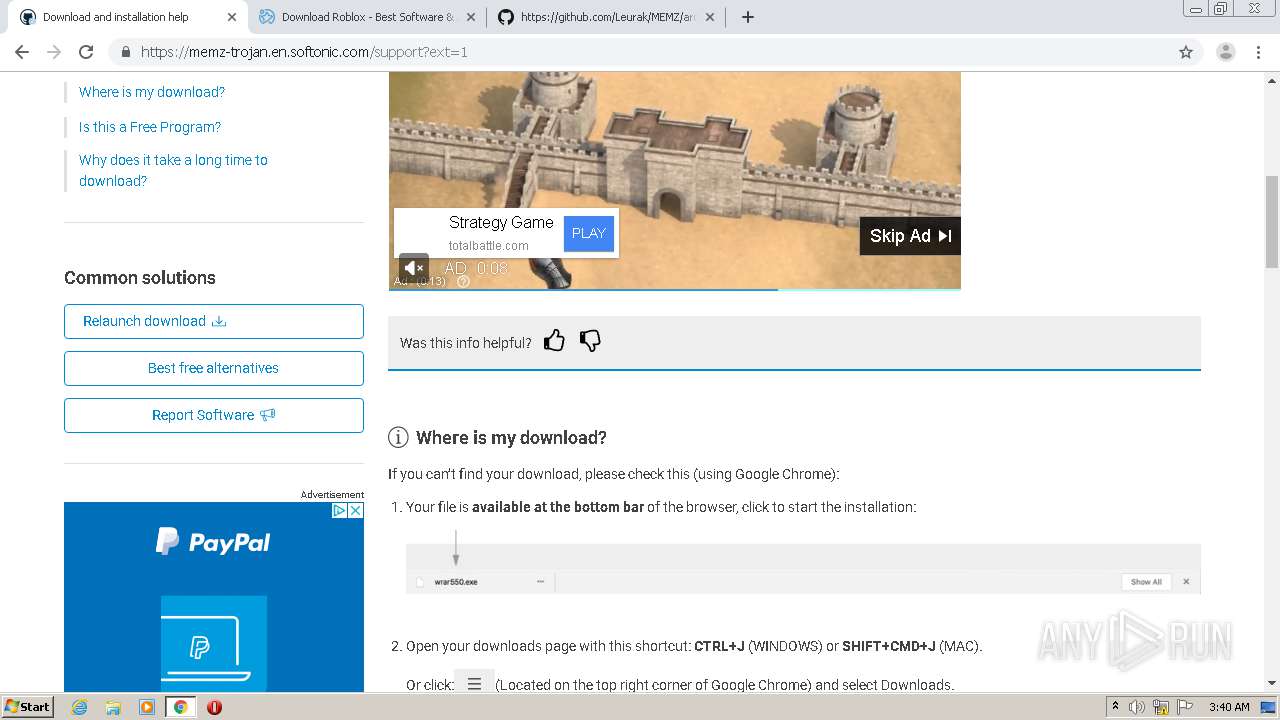1280x720 pixels.
Task: Skip the video ad
Action: [x=910, y=236]
